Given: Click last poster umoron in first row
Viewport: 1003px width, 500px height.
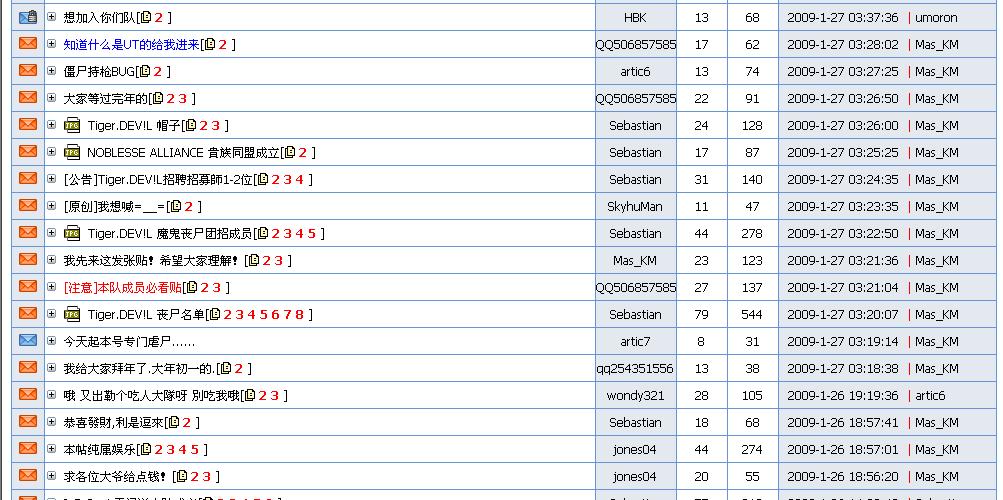Looking at the screenshot, I should click(936, 17).
